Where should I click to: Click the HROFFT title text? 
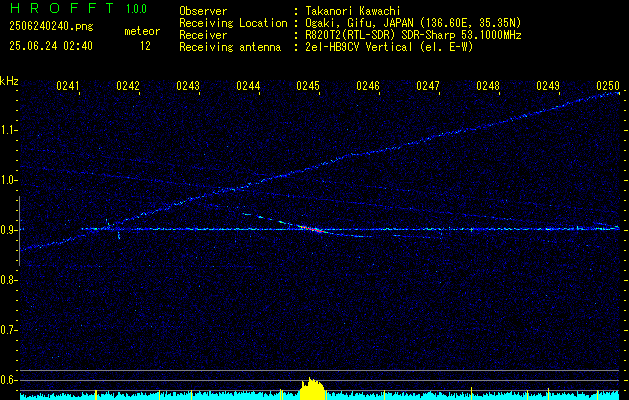click(62, 8)
